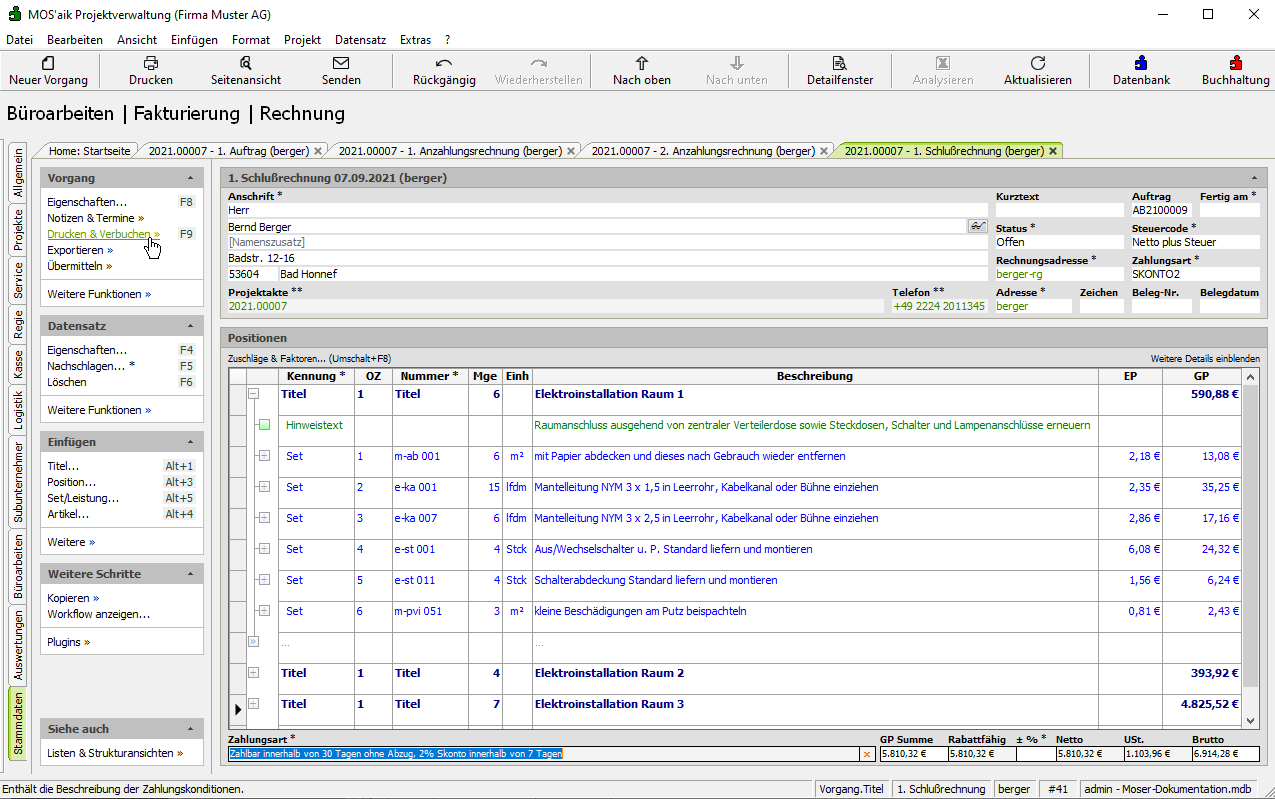Launch the Buchhaltung module
The width and height of the screenshot is (1275, 799).
pos(1236,63)
